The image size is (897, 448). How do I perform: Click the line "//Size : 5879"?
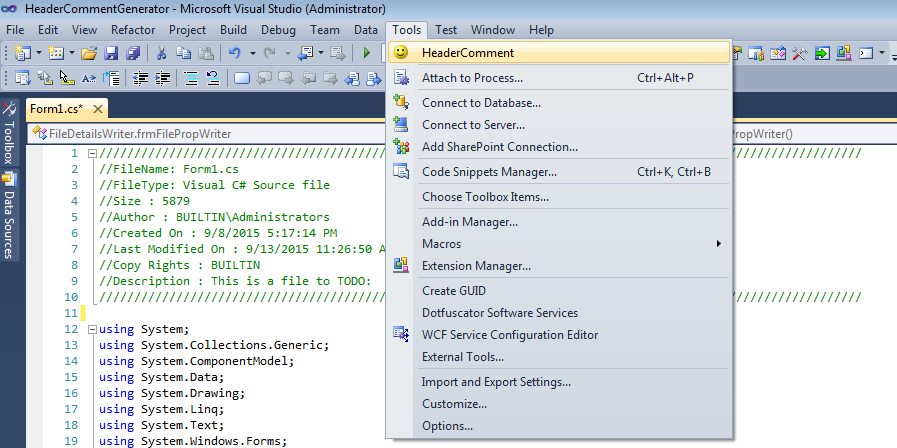coord(144,201)
